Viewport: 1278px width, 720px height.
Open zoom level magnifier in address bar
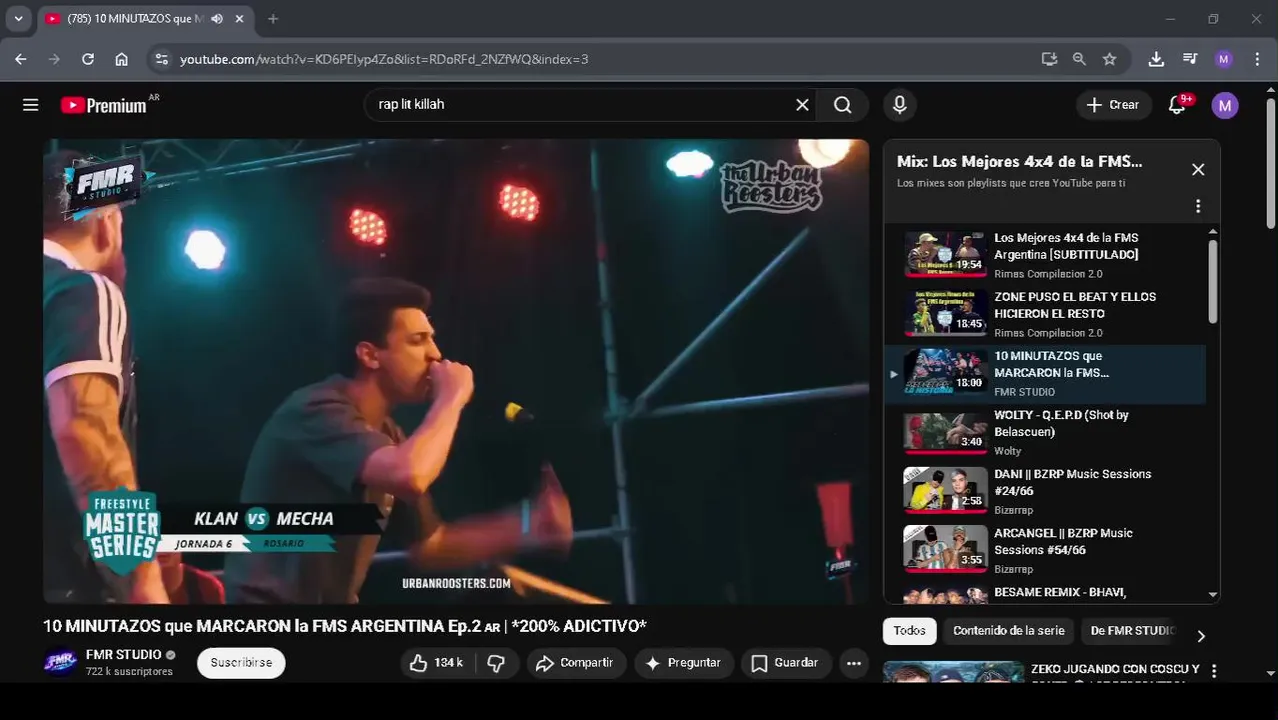pyautogui.click(x=1079, y=59)
